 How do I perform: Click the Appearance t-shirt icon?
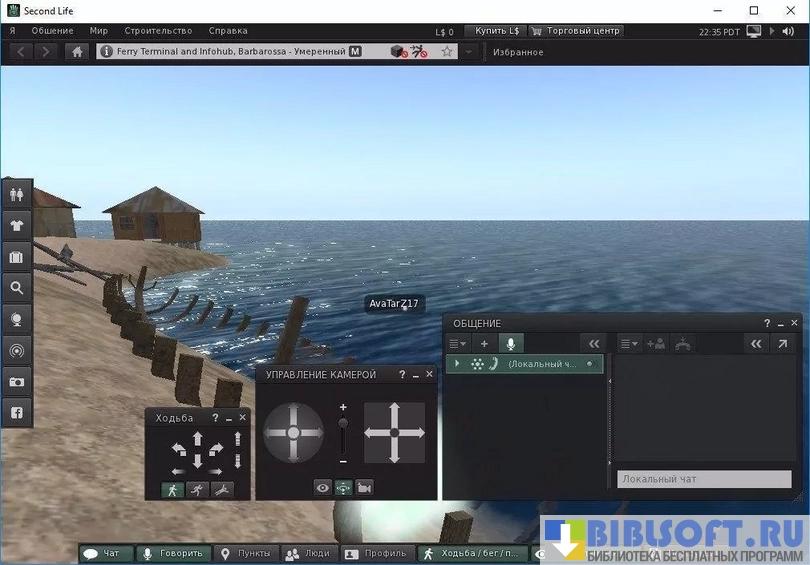[16, 225]
